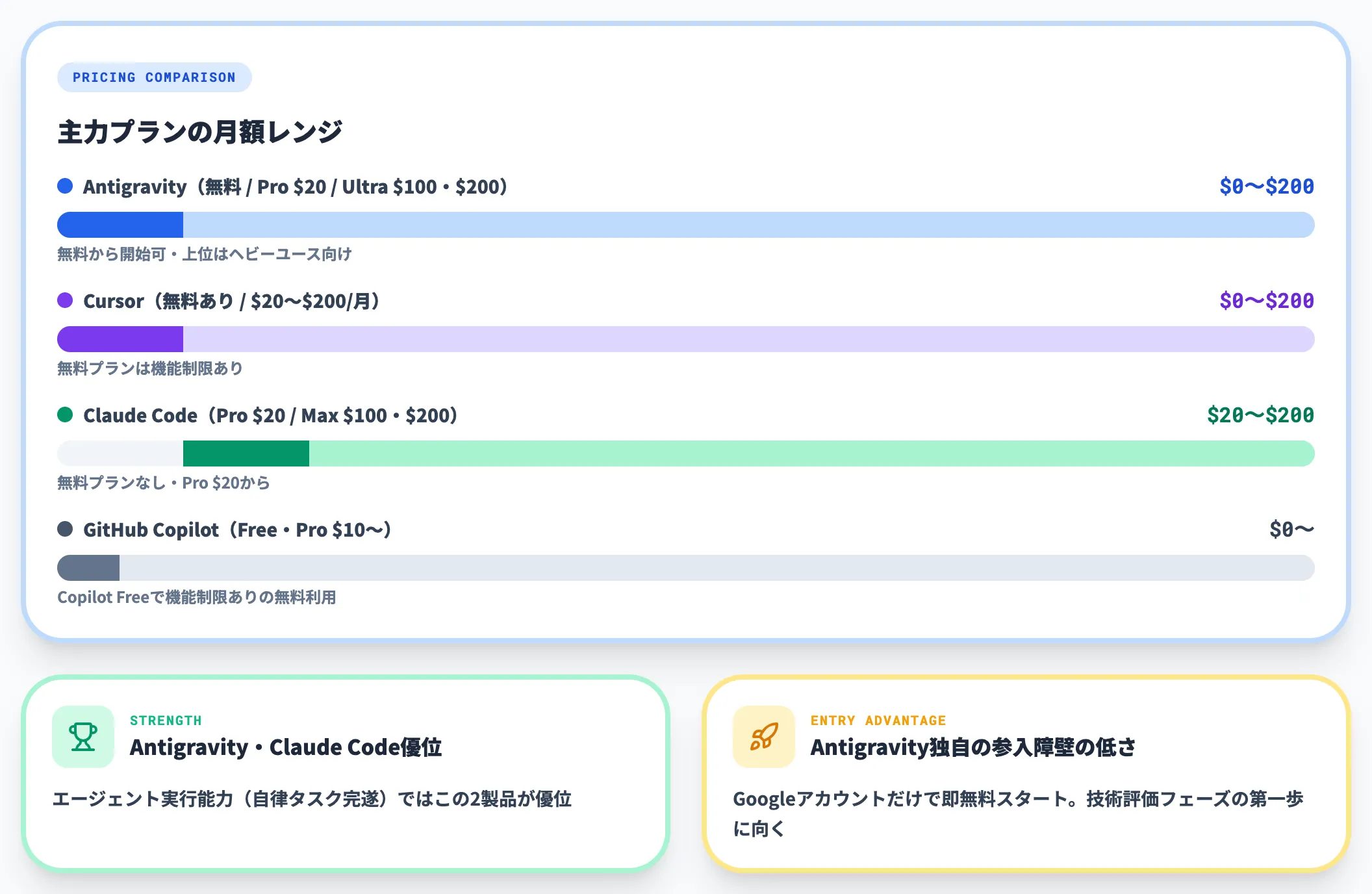
Task: Click the Antigravity blue price range bar
Action: [x=686, y=225]
